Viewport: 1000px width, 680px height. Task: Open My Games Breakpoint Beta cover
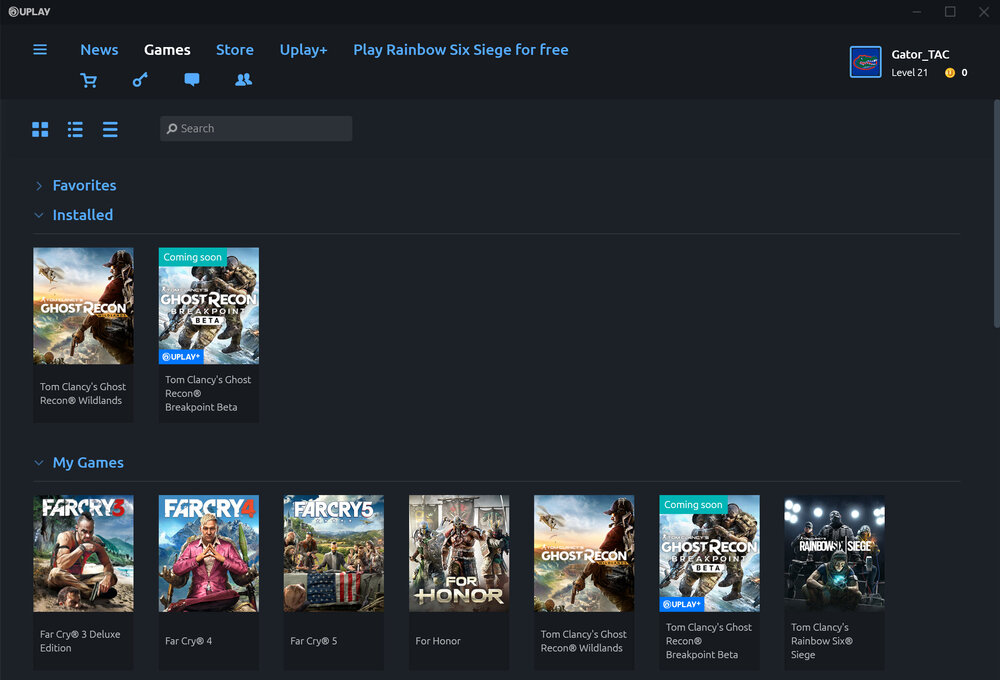[x=709, y=554]
